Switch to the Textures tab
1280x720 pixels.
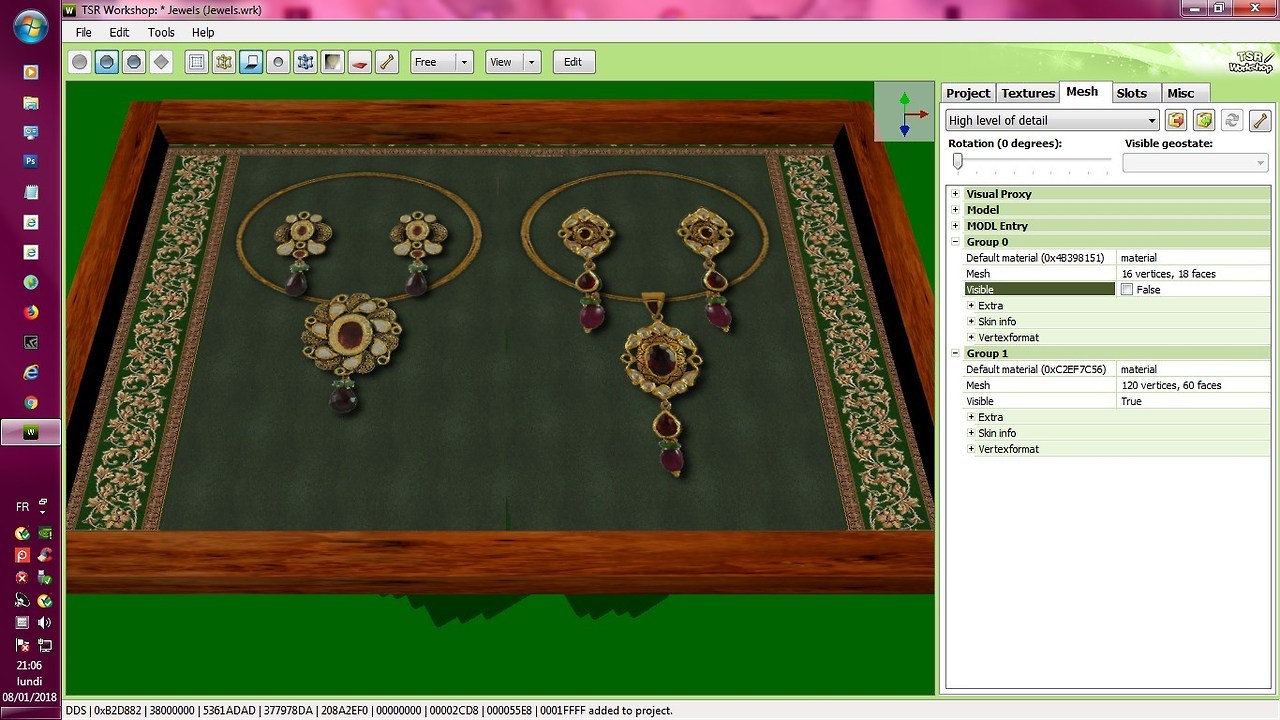1028,93
